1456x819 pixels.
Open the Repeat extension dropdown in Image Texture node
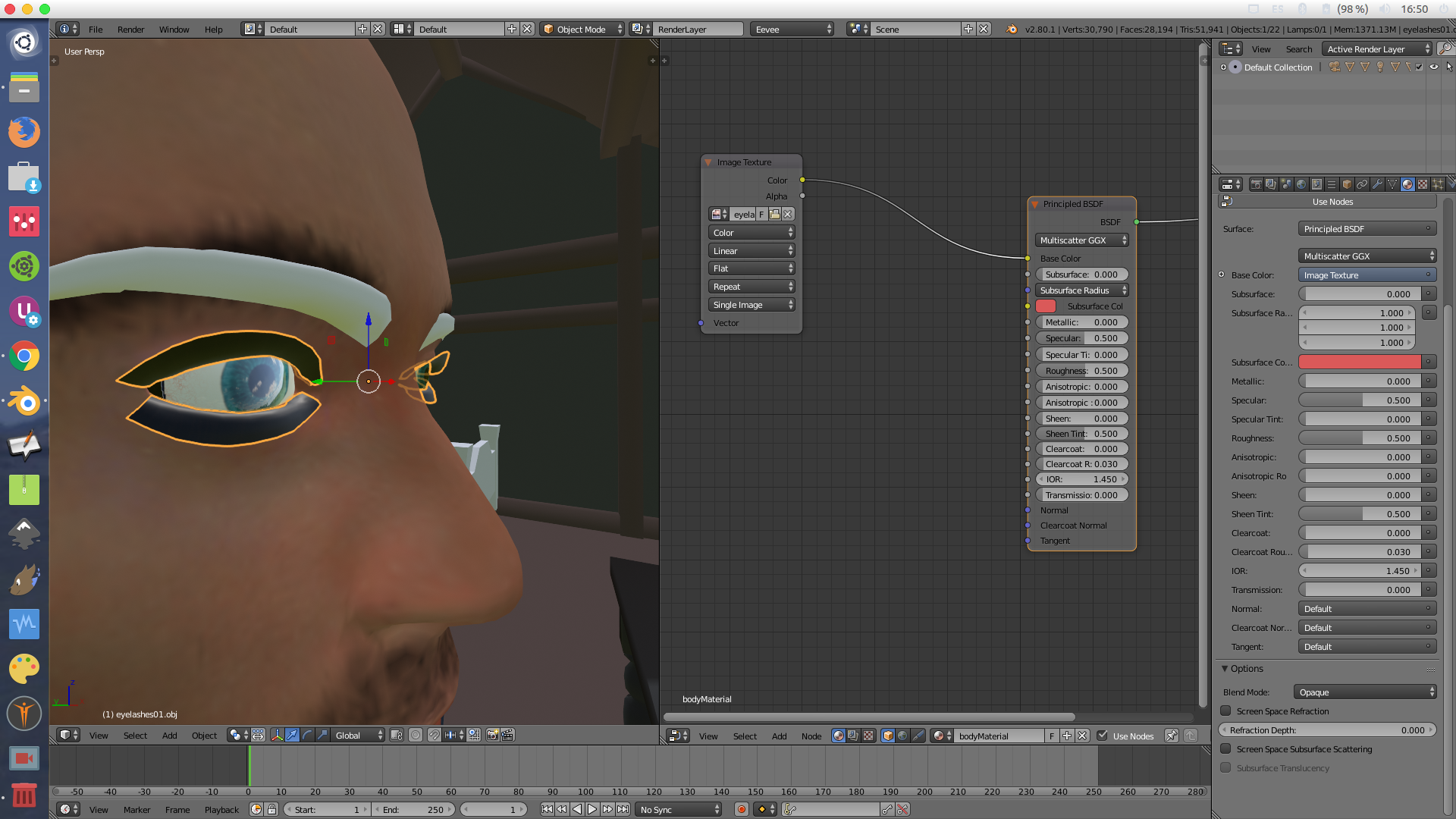[752, 287]
